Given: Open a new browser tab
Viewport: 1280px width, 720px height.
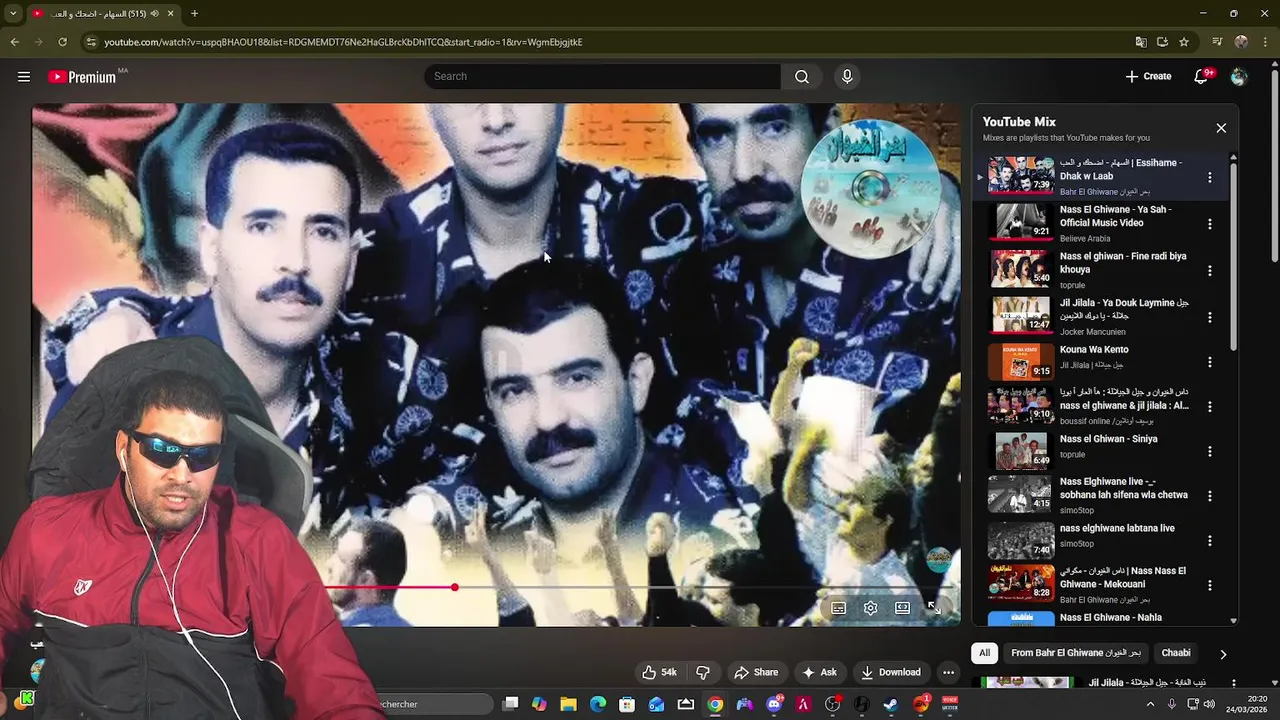Looking at the screenshot, I should [194, 14].
